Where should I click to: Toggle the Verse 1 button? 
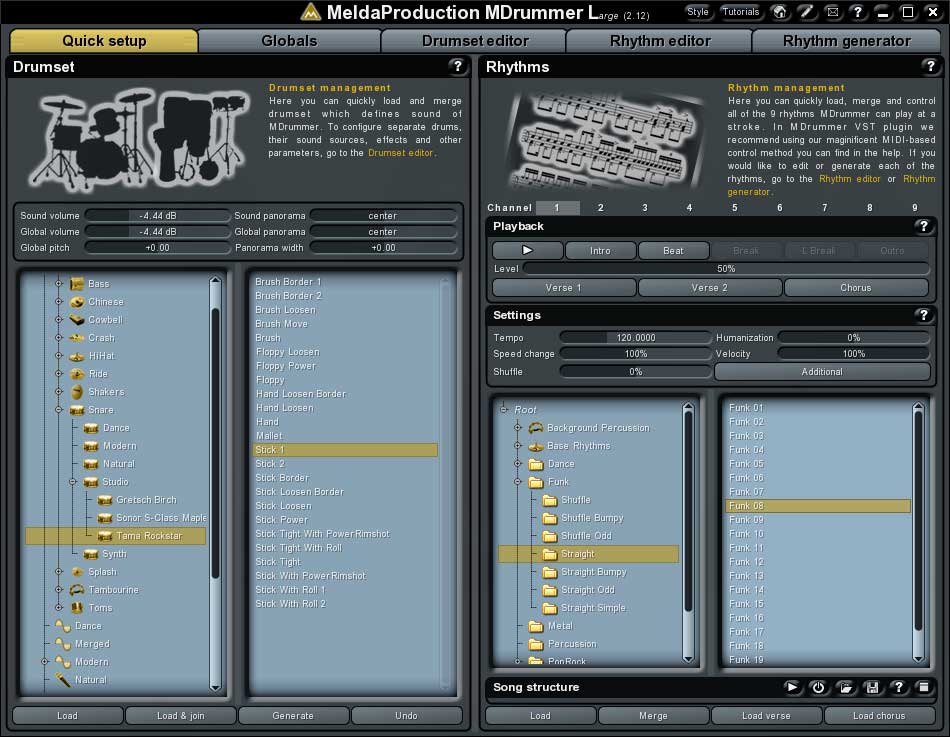[x=564, y=288]
